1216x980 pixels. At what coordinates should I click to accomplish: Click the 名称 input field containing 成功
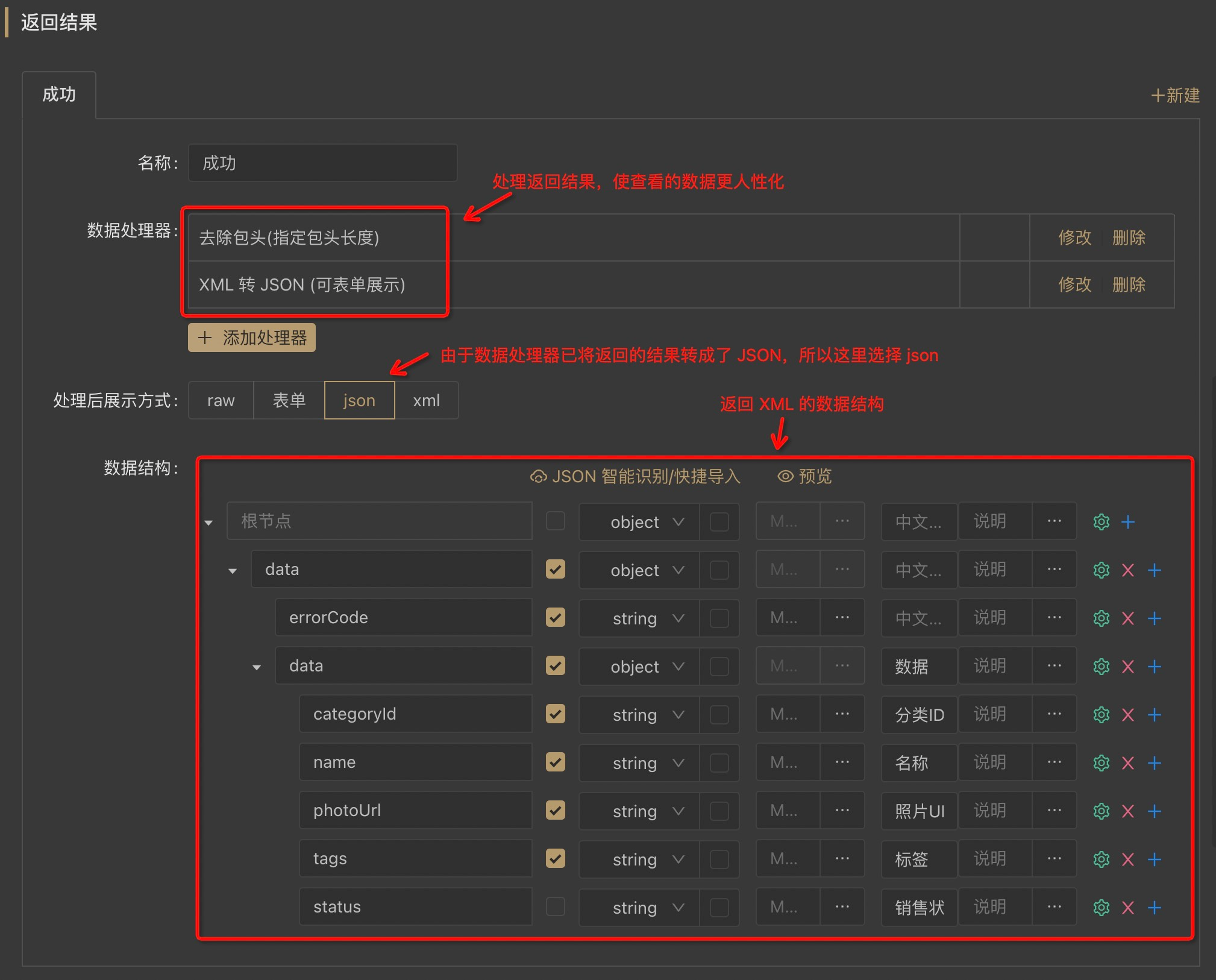tap(322, 163)
